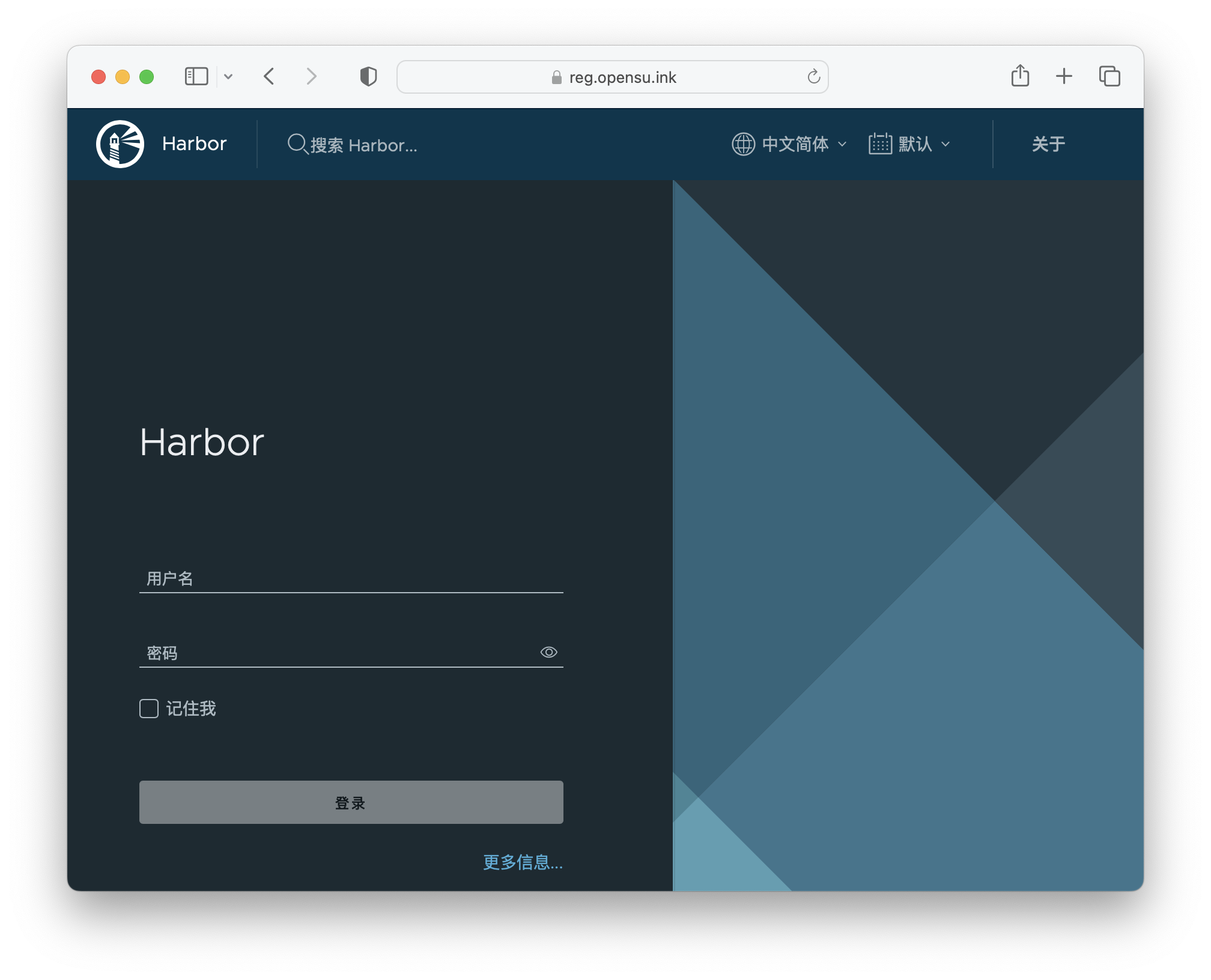Open the 中文简体 language dropdown
Image resolution: width=1211 pixels, height=980 pixels.
click(789, 144)
